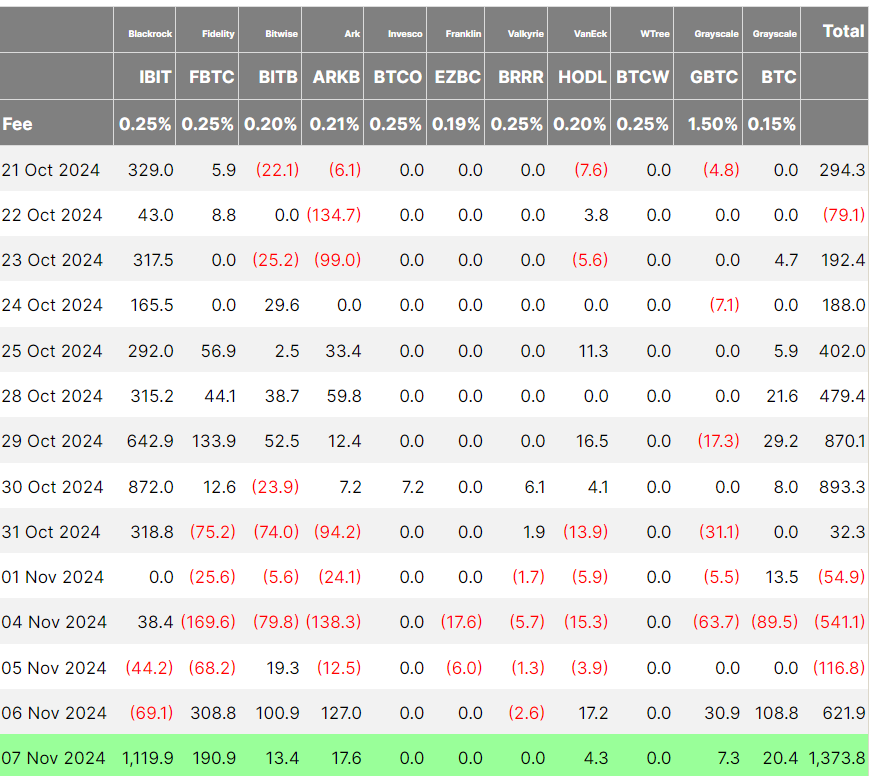Viewport: 869px width, 776px height.
Task: Select the IBIT ticker header
Action: coord(155,76)
